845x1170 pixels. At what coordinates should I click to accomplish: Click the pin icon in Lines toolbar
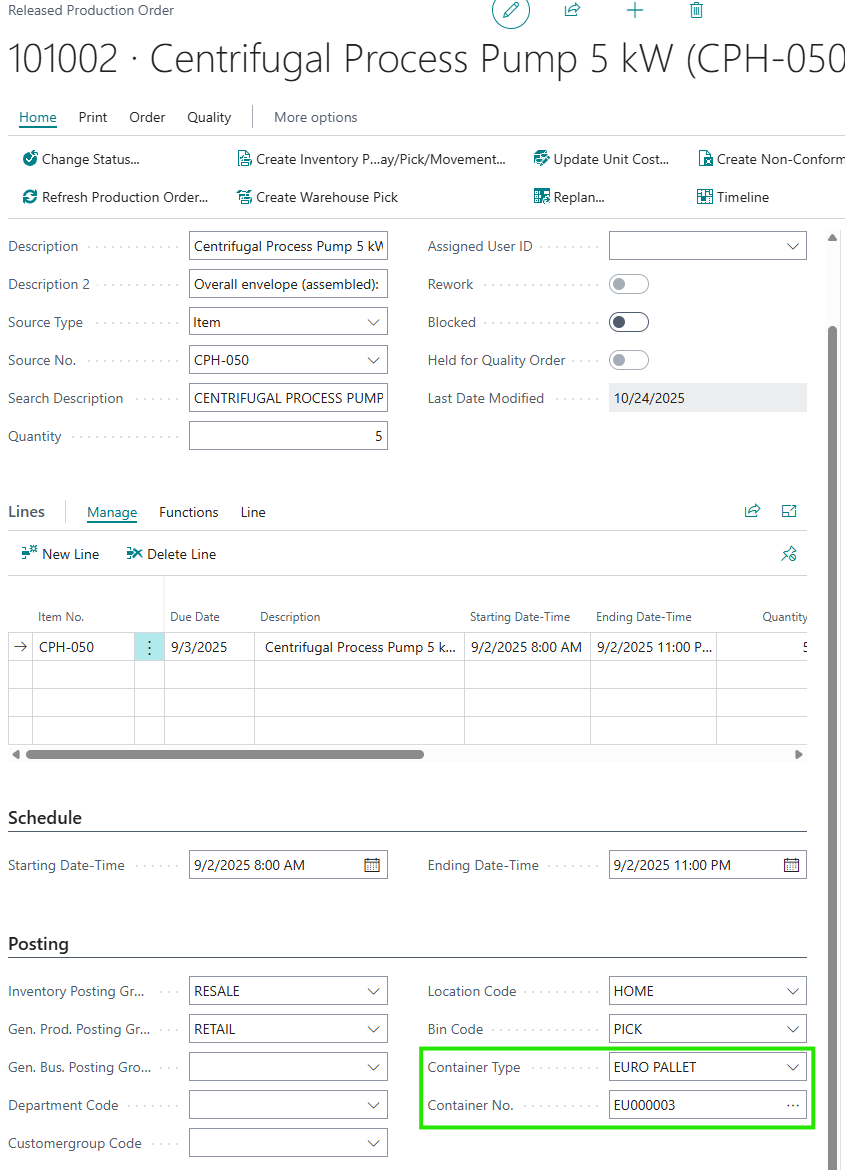pyautogui.click(x=789, y=554)
